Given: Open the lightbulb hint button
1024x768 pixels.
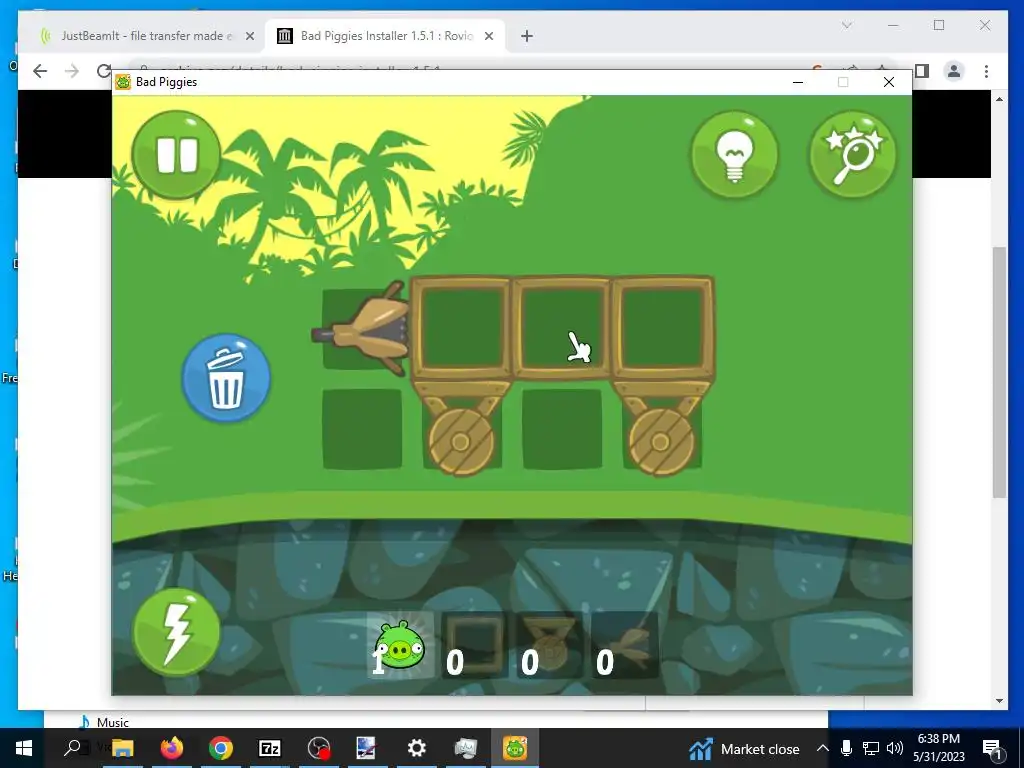Looking at the screenshot, I should pos(735,155).
